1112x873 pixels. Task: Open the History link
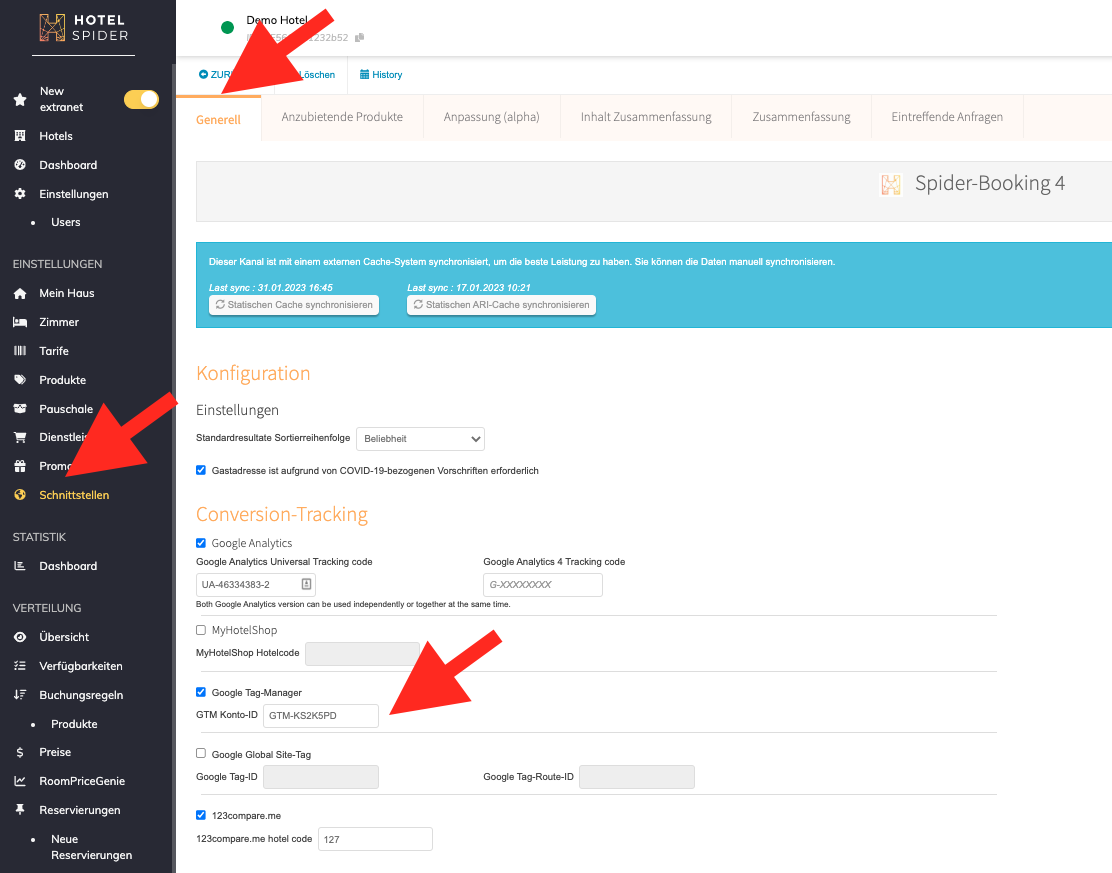[x=381, y=75]
